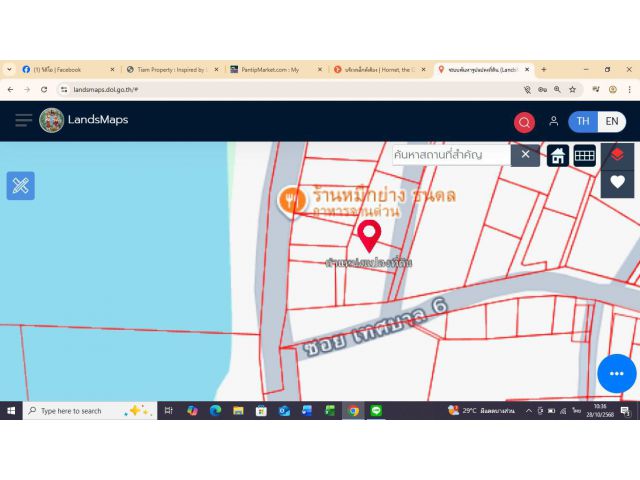Close the Tiam Property tab
640x480 pixels.
point(216,70)
